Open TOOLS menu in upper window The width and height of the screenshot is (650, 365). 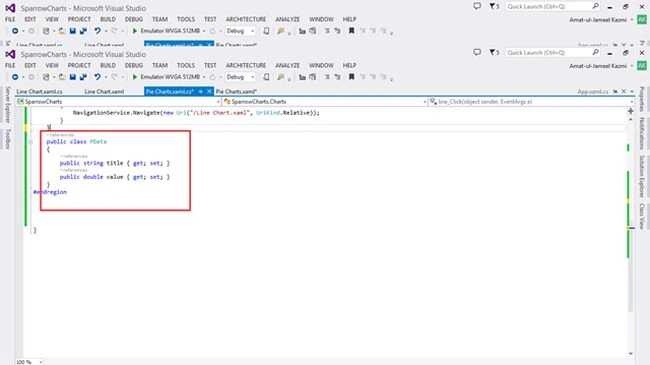186,19
